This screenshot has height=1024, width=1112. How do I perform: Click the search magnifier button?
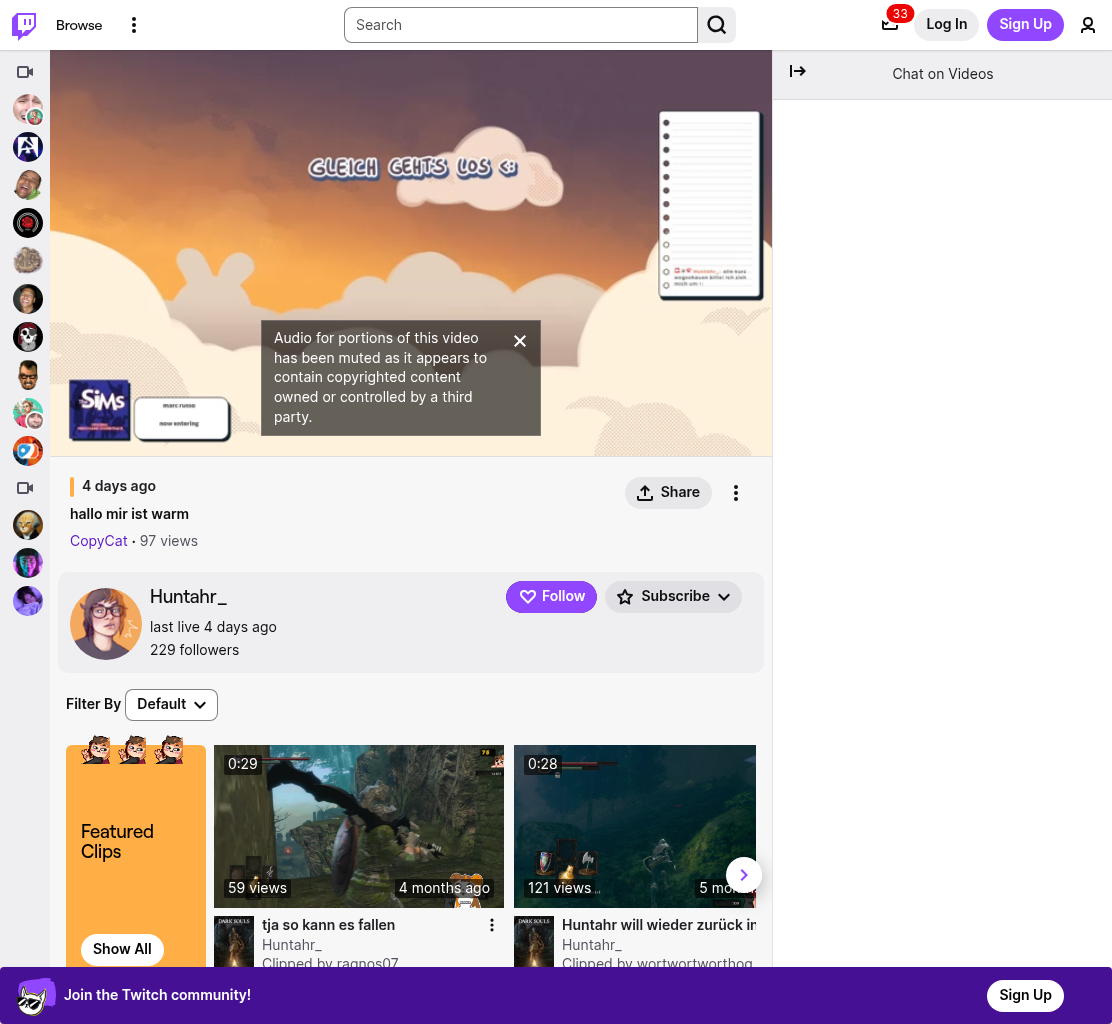[x=716, y=25]
